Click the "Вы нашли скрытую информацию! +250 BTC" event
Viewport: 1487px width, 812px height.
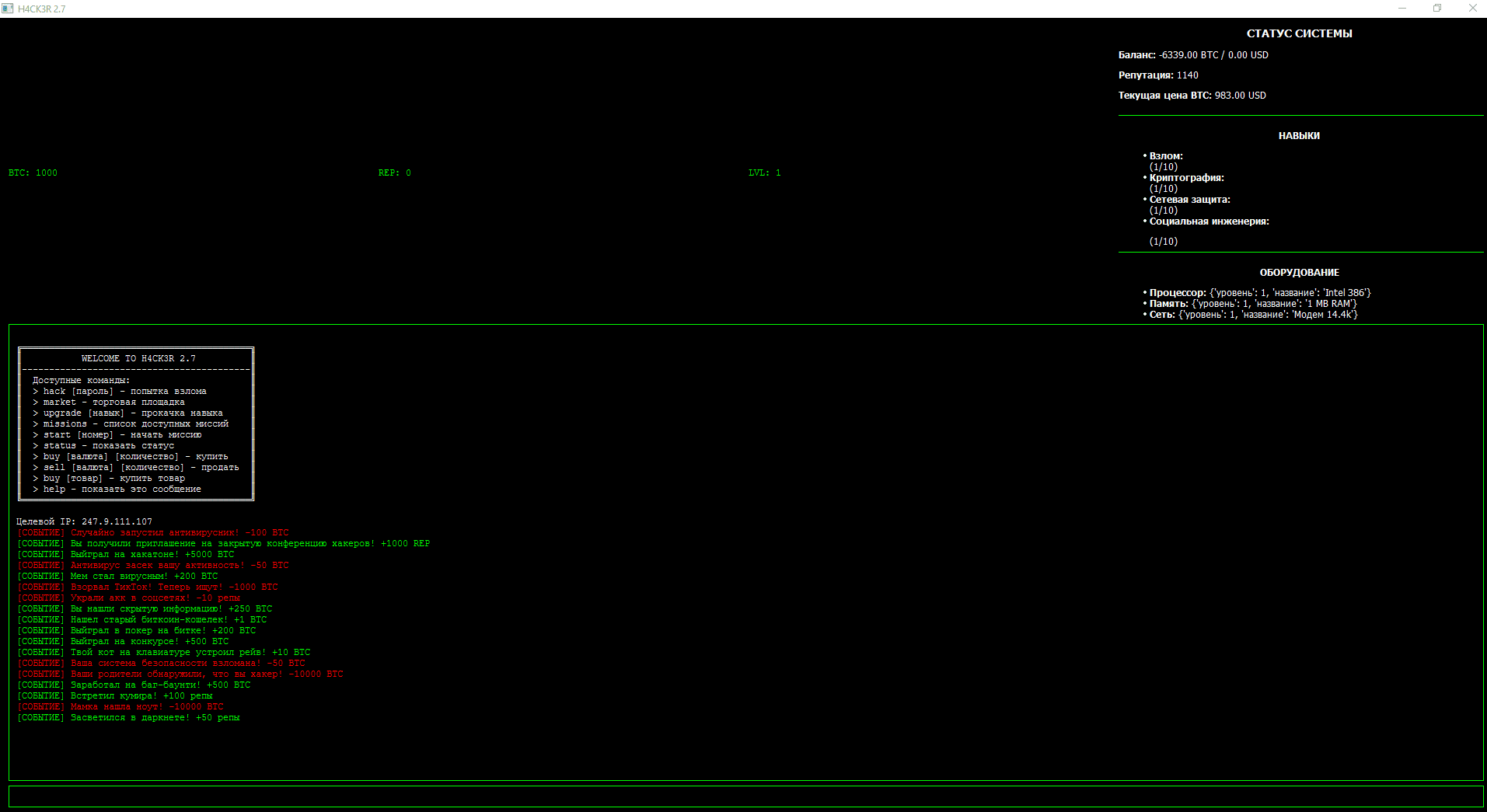tap(145, 608)
